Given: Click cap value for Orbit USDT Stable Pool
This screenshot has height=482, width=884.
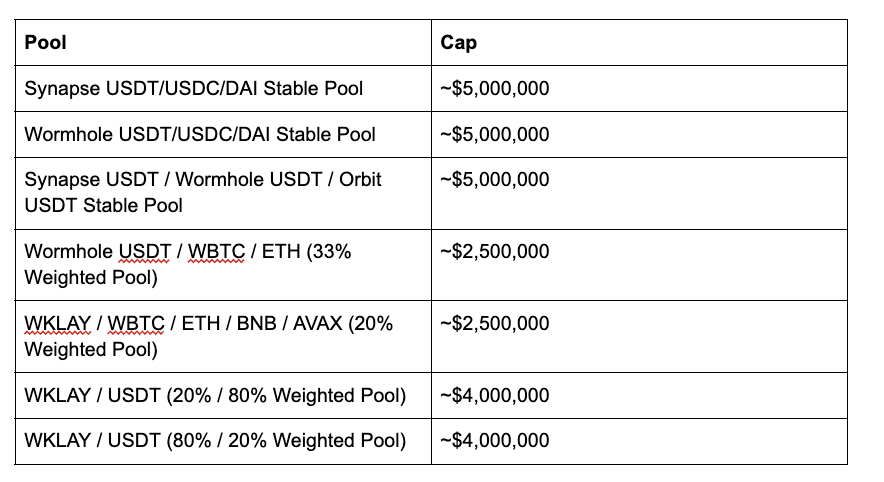Looking at the screenshot, I should (x=494, y=179).
